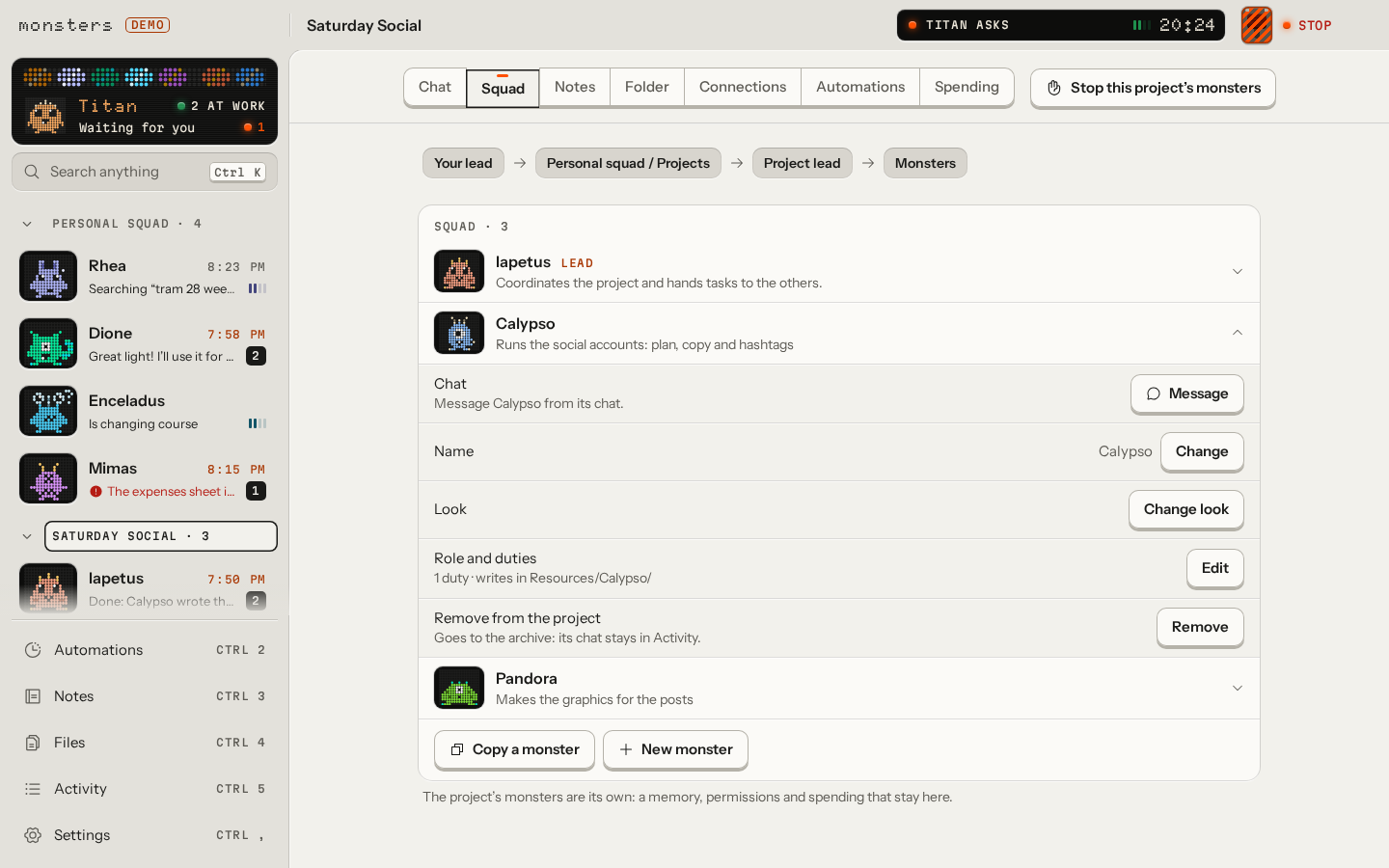Click the red STOP control in header
Image resolution: width=1389 pixels, height=868 pixels.
1307,25
